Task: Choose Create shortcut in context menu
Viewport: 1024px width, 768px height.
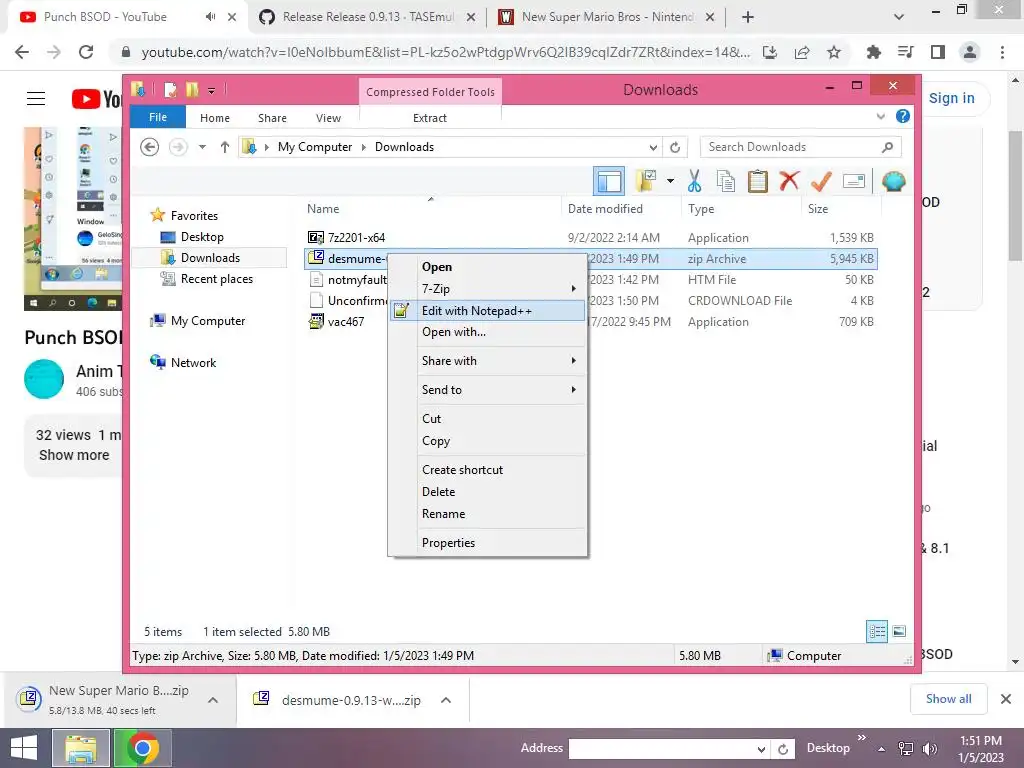Action: 487,470
